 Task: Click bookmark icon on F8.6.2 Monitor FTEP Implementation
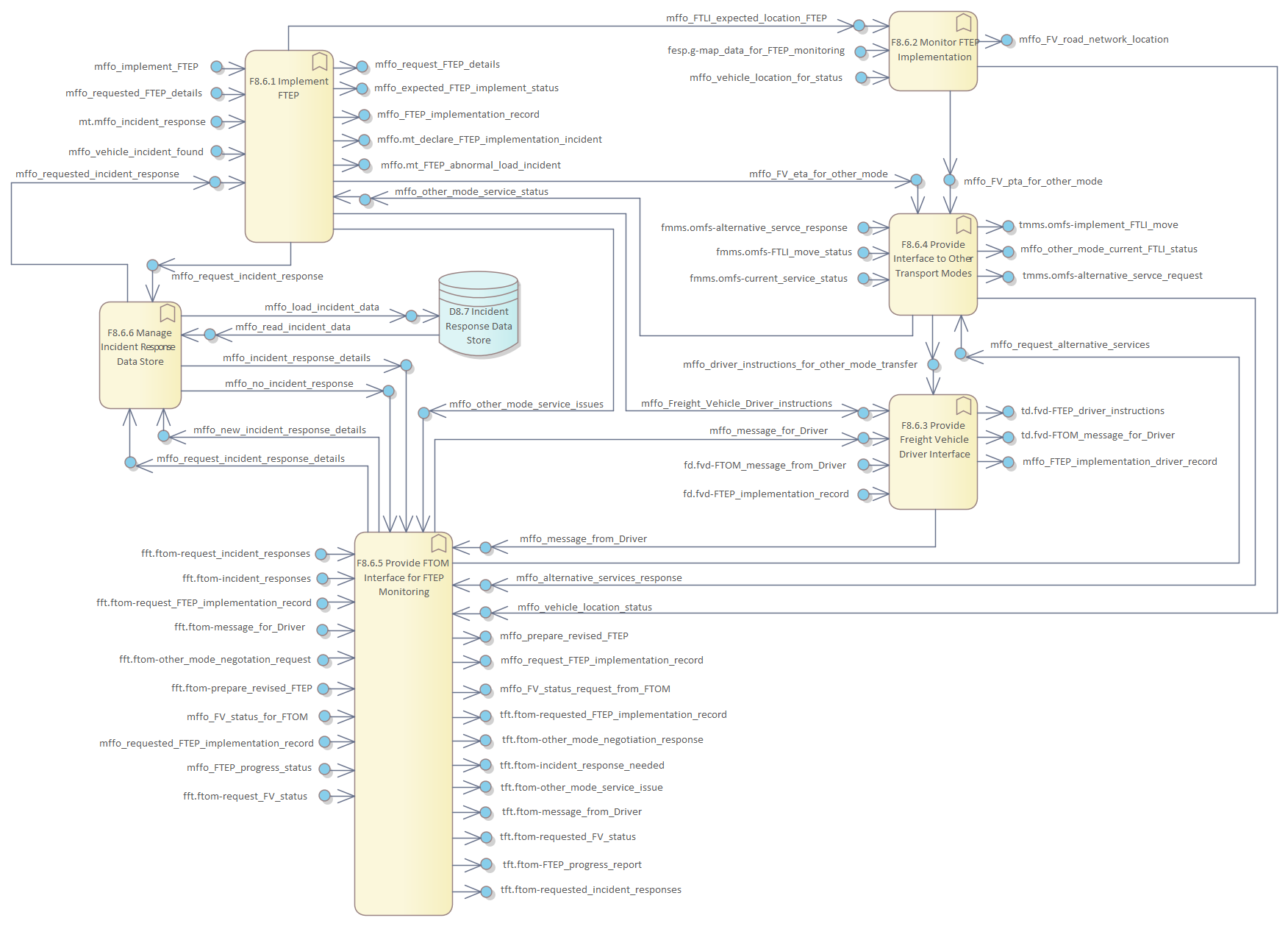pos(963,22)
